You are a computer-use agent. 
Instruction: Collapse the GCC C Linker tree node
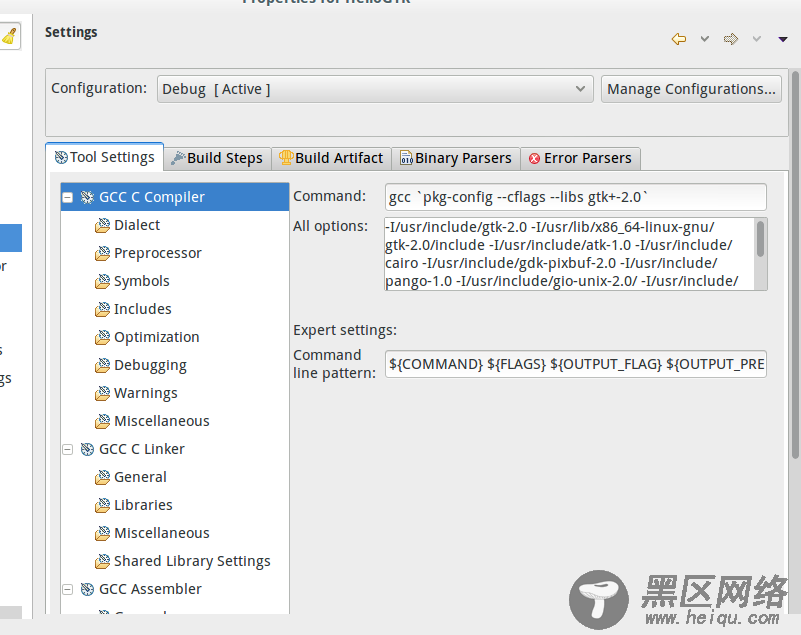(67, 449)
